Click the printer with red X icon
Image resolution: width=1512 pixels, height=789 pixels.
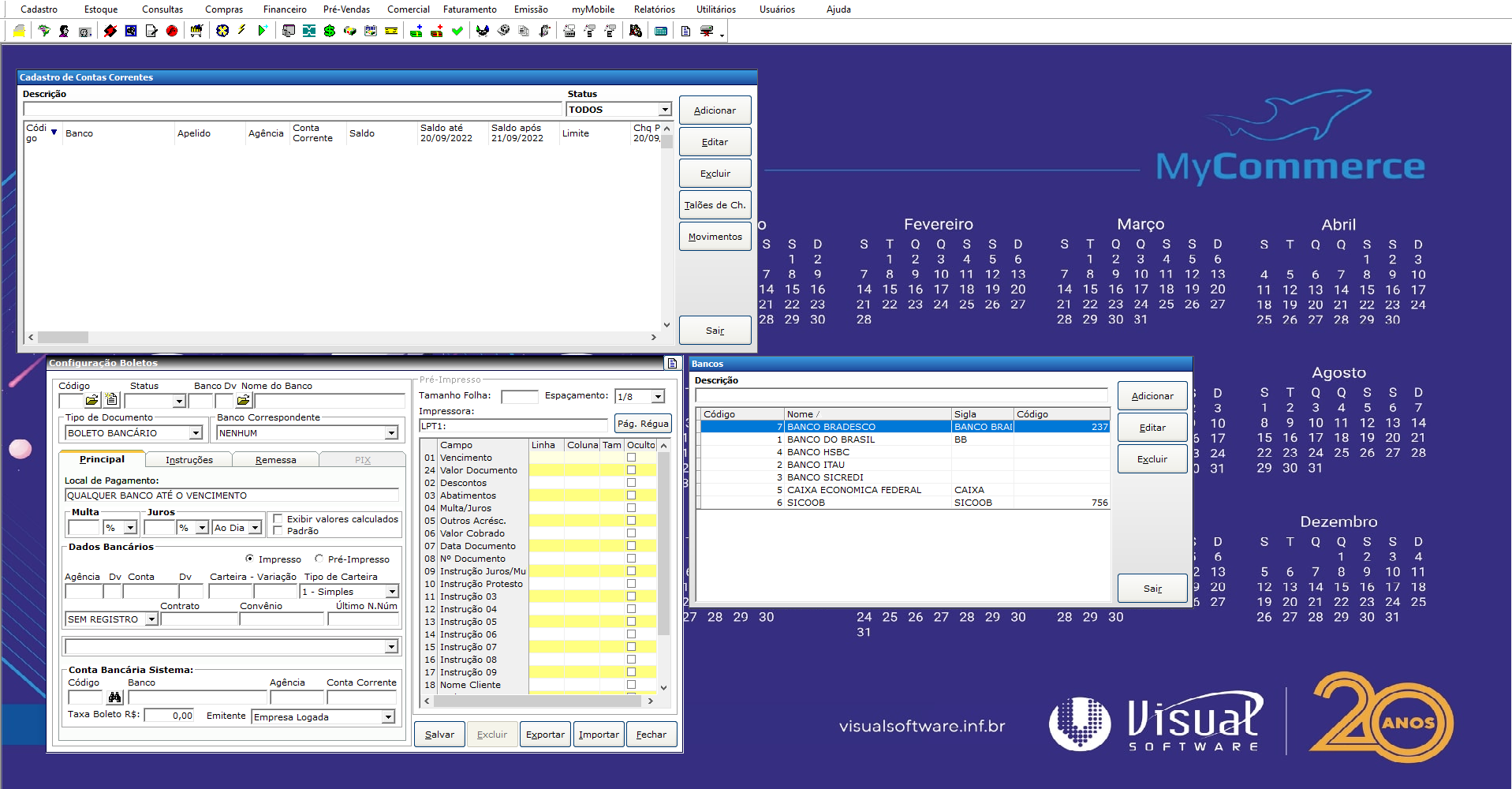pyautogui.click(x=707, y=31)
